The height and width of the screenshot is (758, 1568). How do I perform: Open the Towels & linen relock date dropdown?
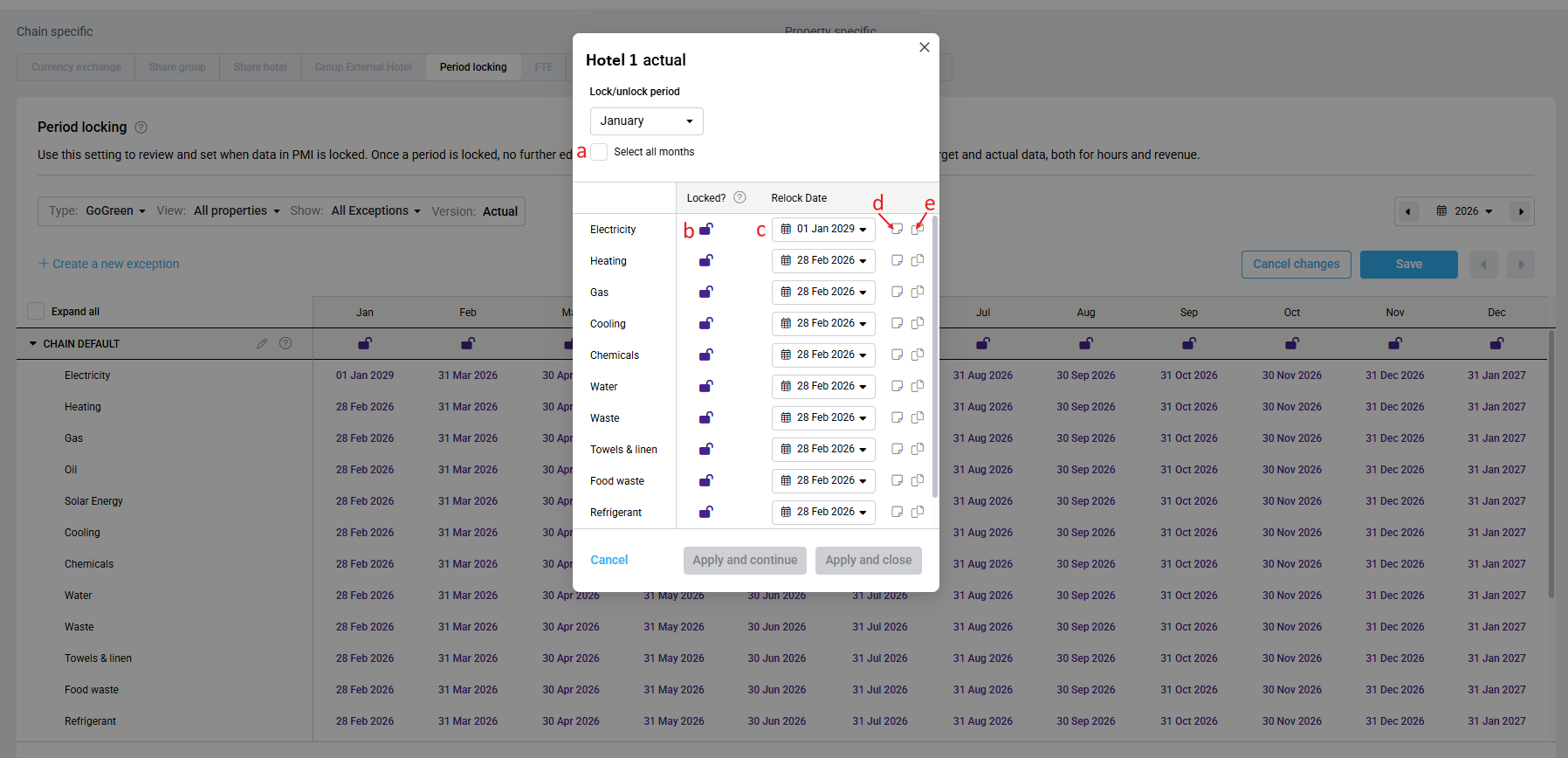[822, 449]
